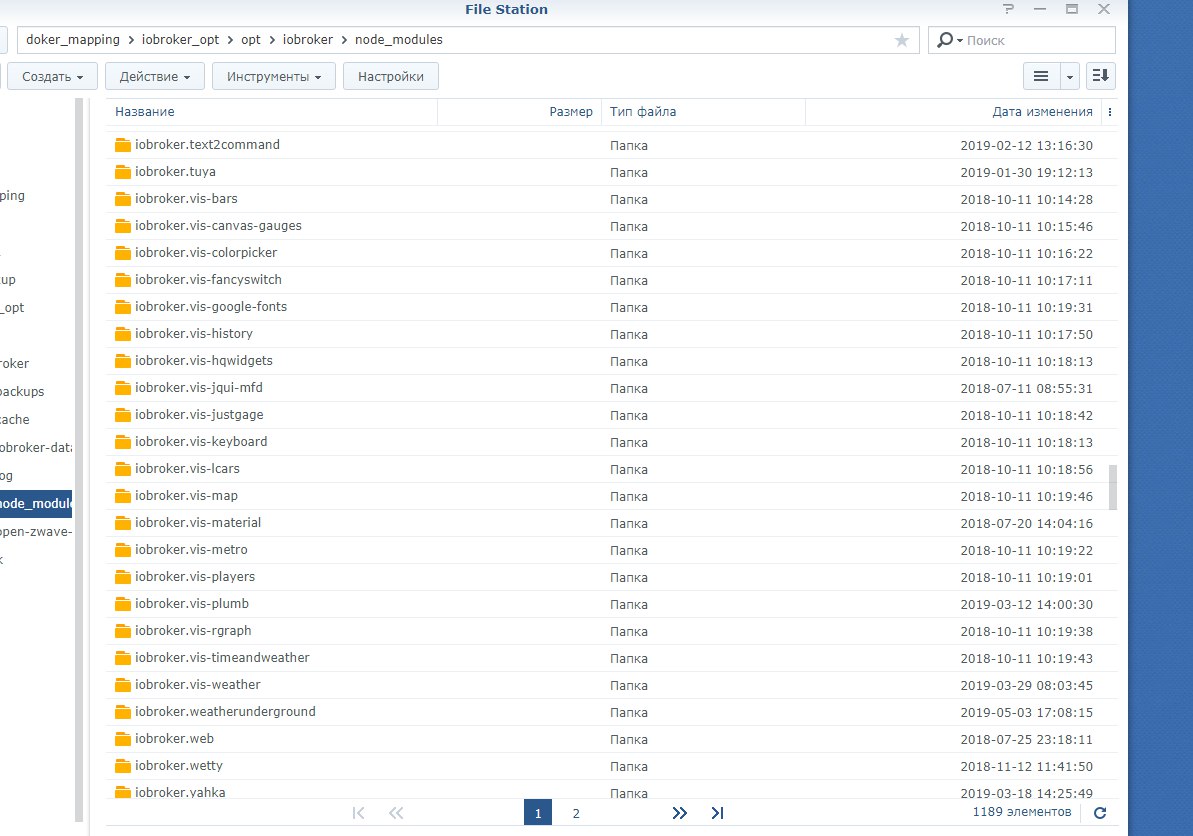Select page 2 in pagination

point(576,813)
